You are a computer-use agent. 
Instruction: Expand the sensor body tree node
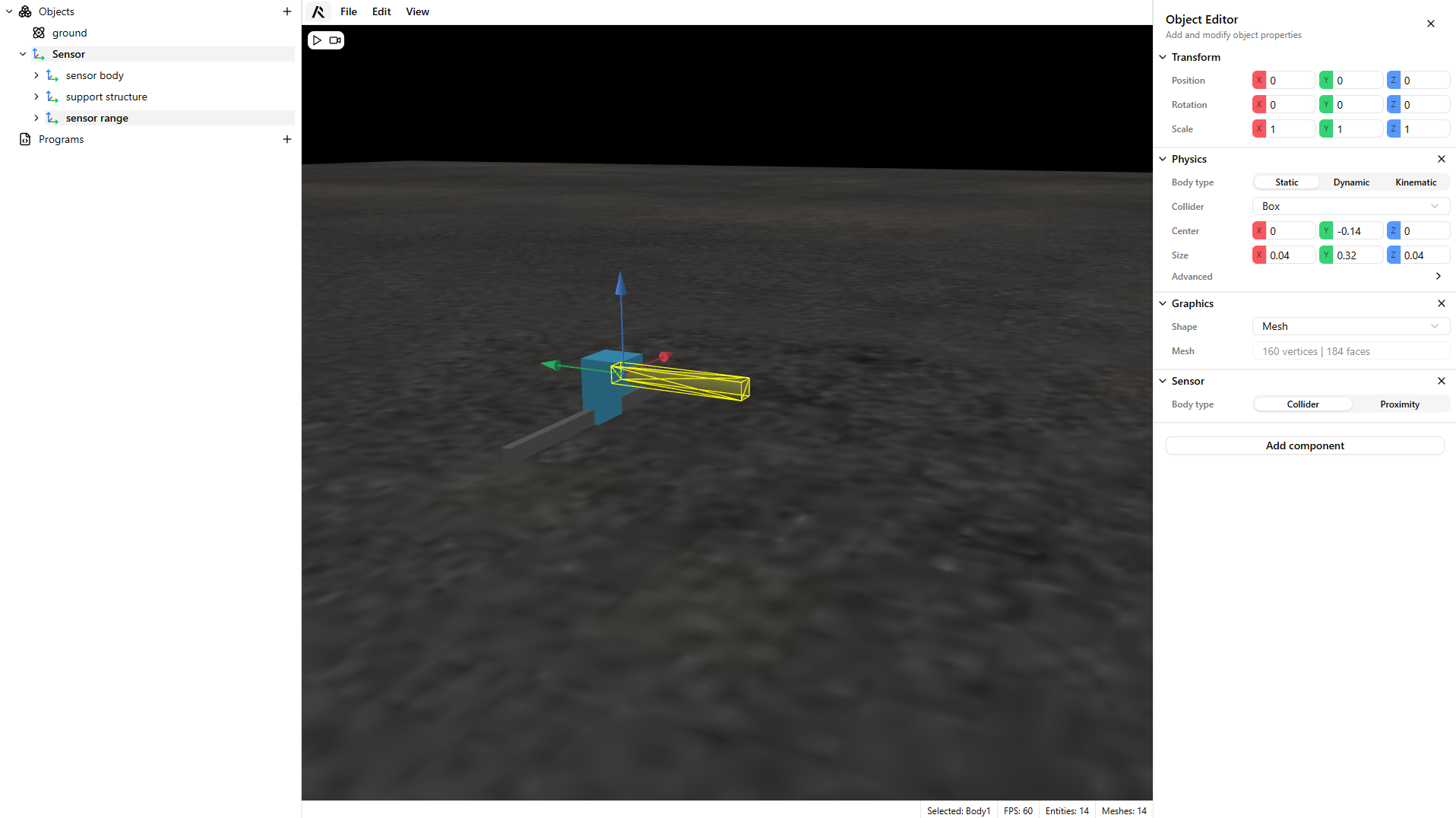click(36, 75)
